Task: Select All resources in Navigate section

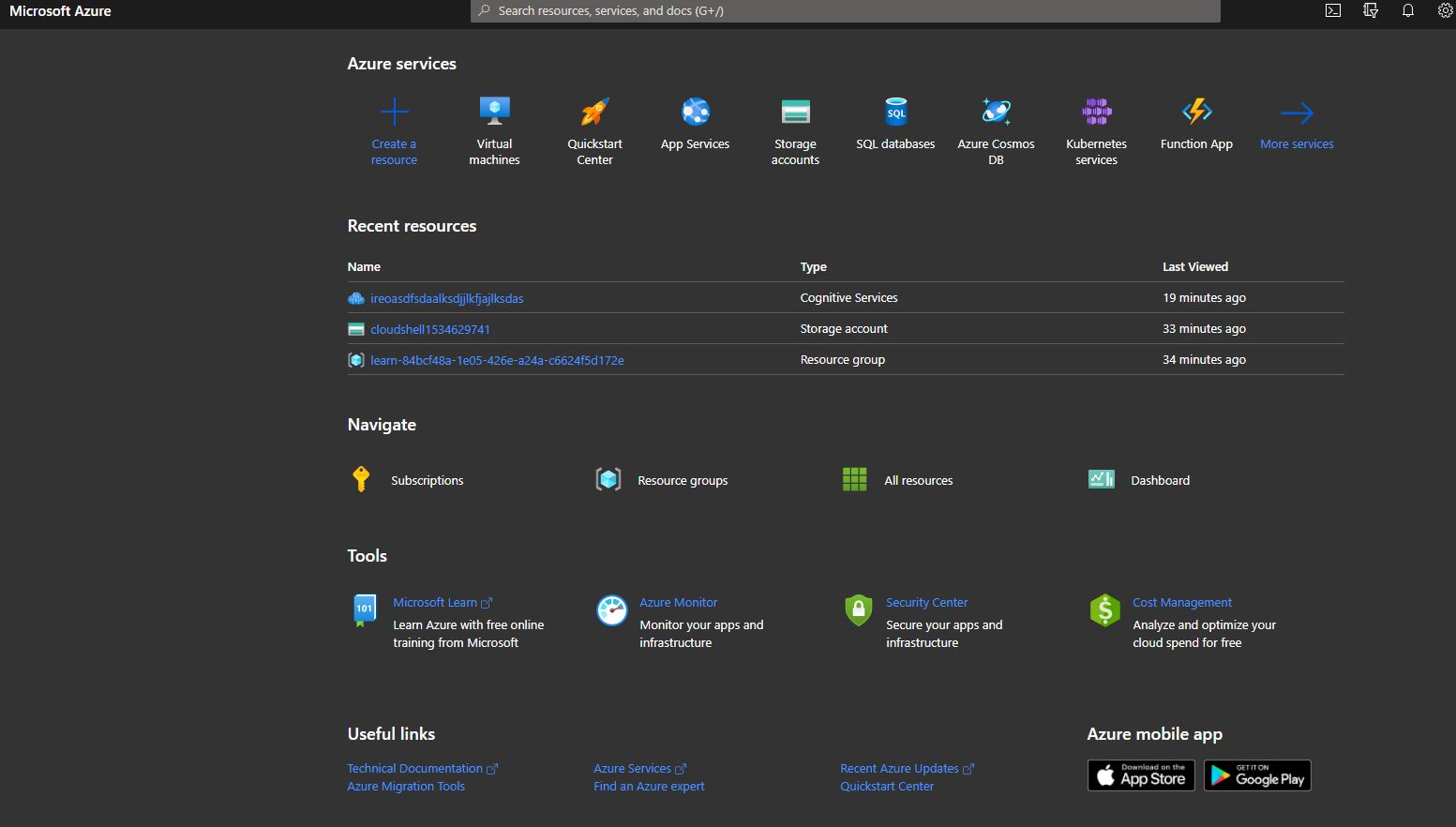Action: coord(918,479)
